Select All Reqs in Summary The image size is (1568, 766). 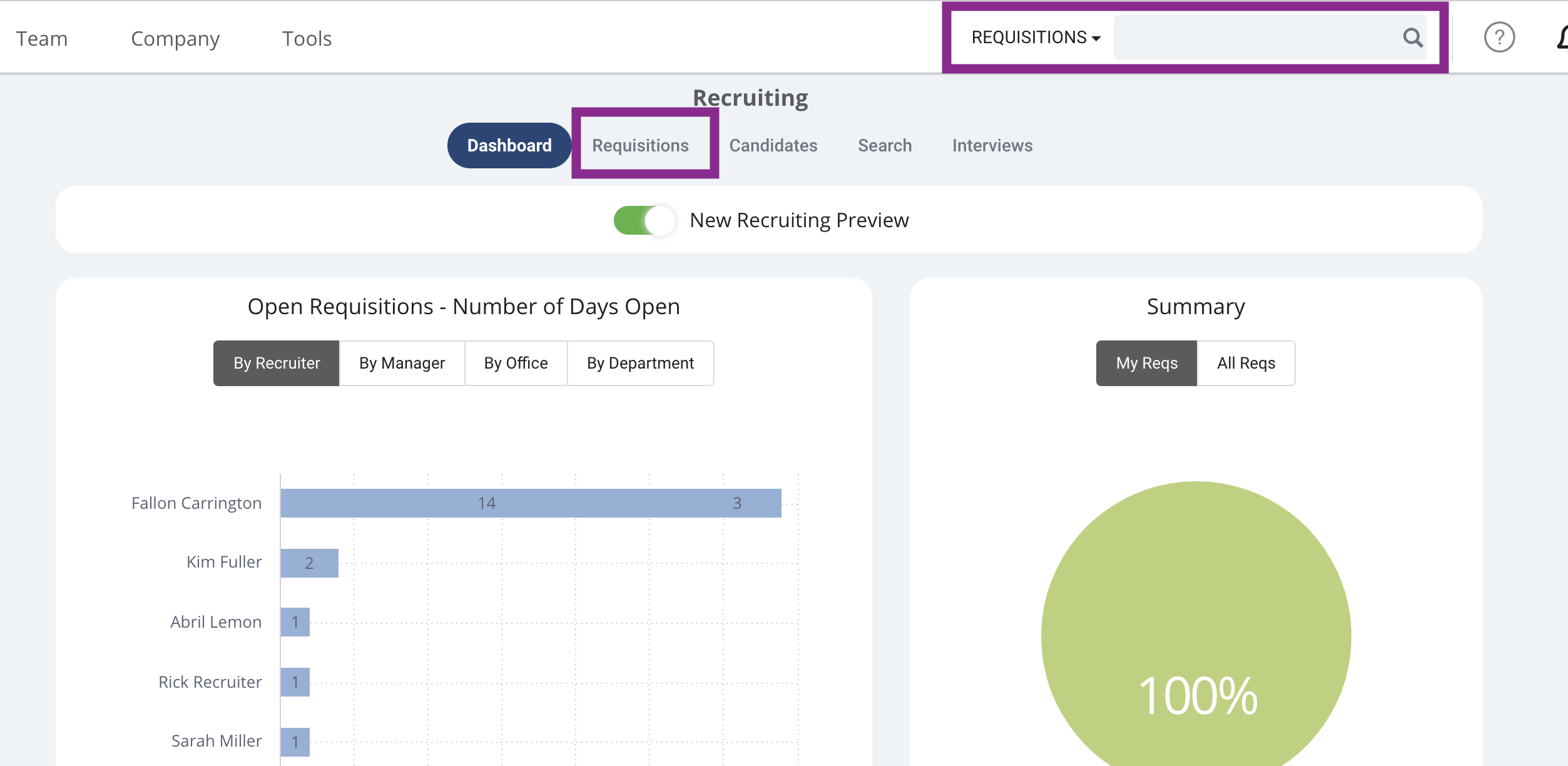point(1246,363)
